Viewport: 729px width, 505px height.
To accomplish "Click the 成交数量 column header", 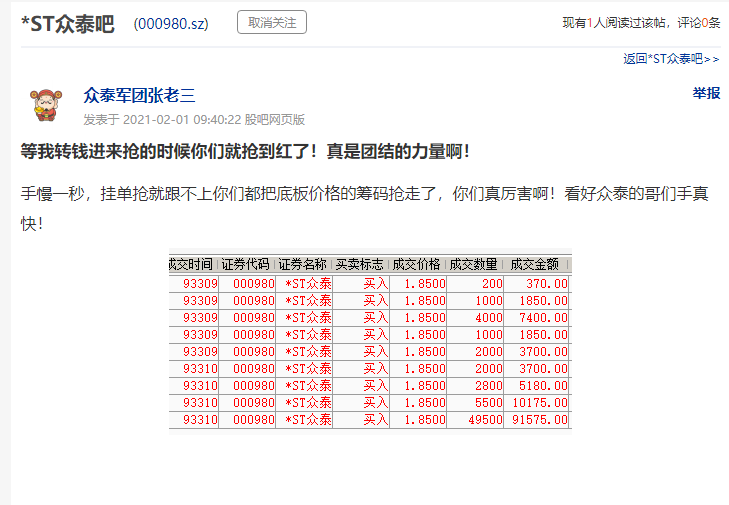I will (473, 264).
